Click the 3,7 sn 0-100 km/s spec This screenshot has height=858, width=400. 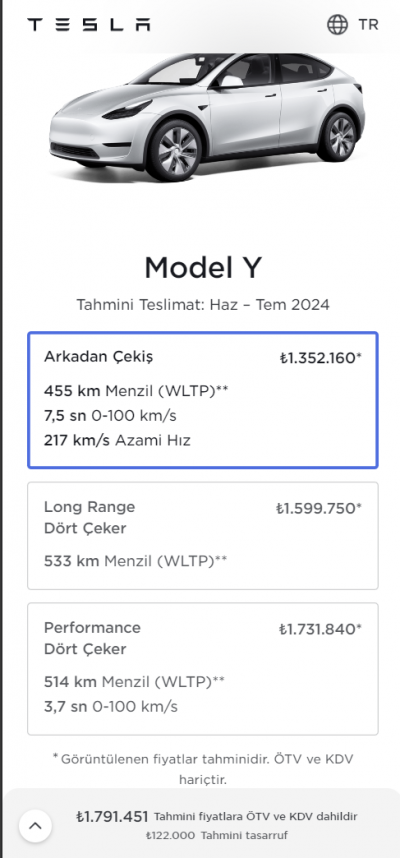click(111, 706)
